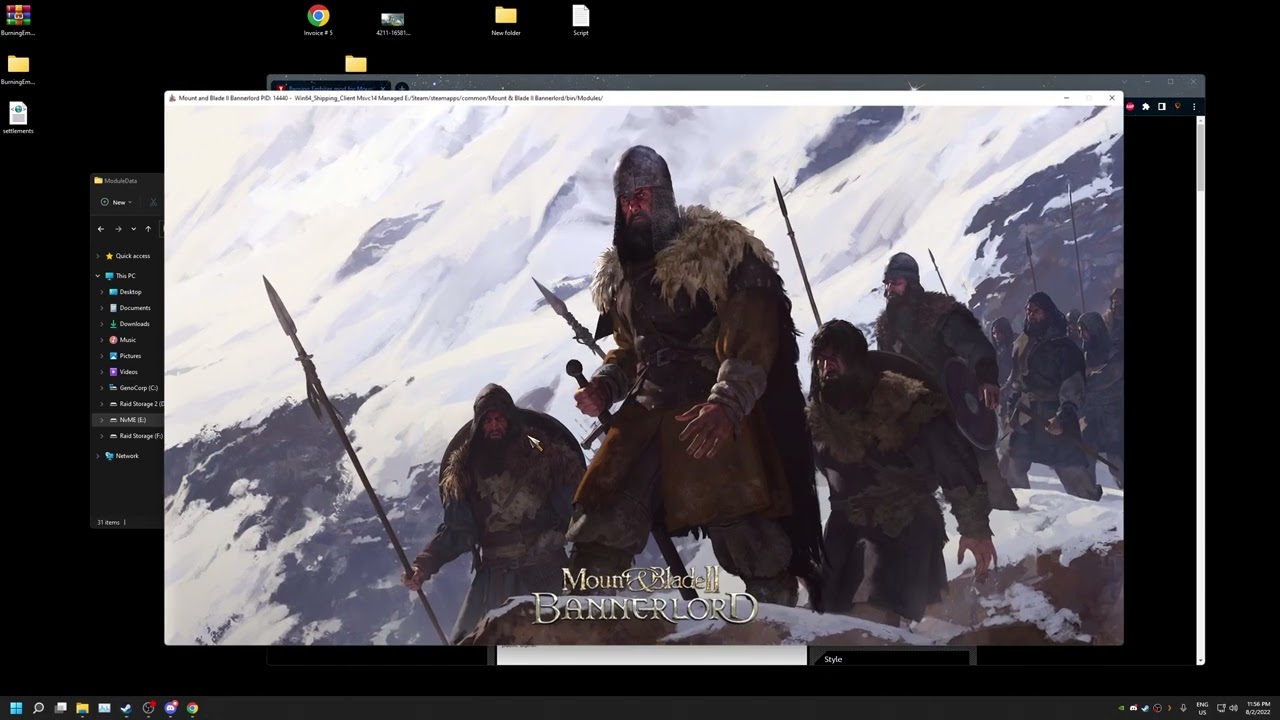Select Videos in the Explorer tree
The height and width of the screenshot is (720, 1280).
click(125, 372)
